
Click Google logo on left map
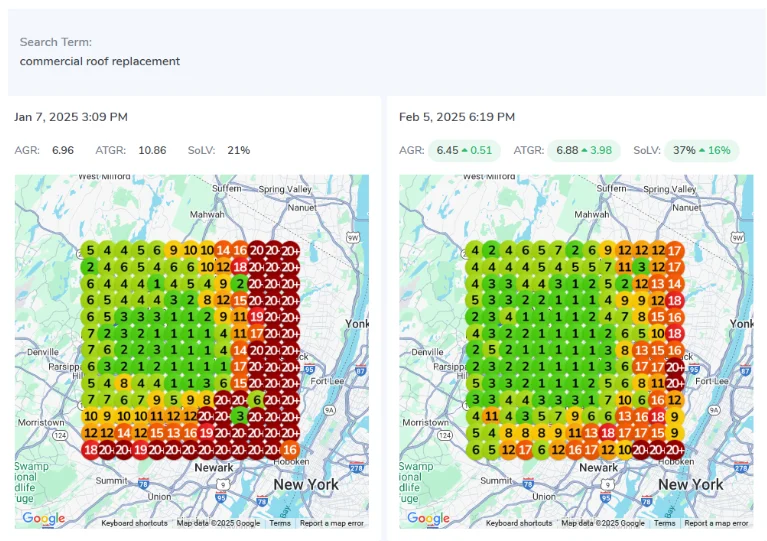click(43, 518)
